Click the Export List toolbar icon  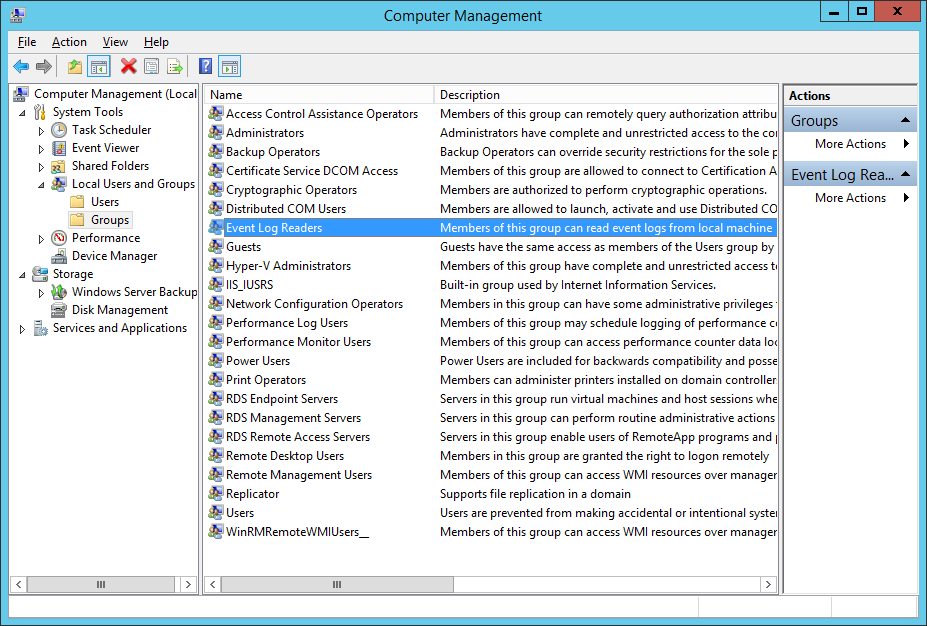176,66
